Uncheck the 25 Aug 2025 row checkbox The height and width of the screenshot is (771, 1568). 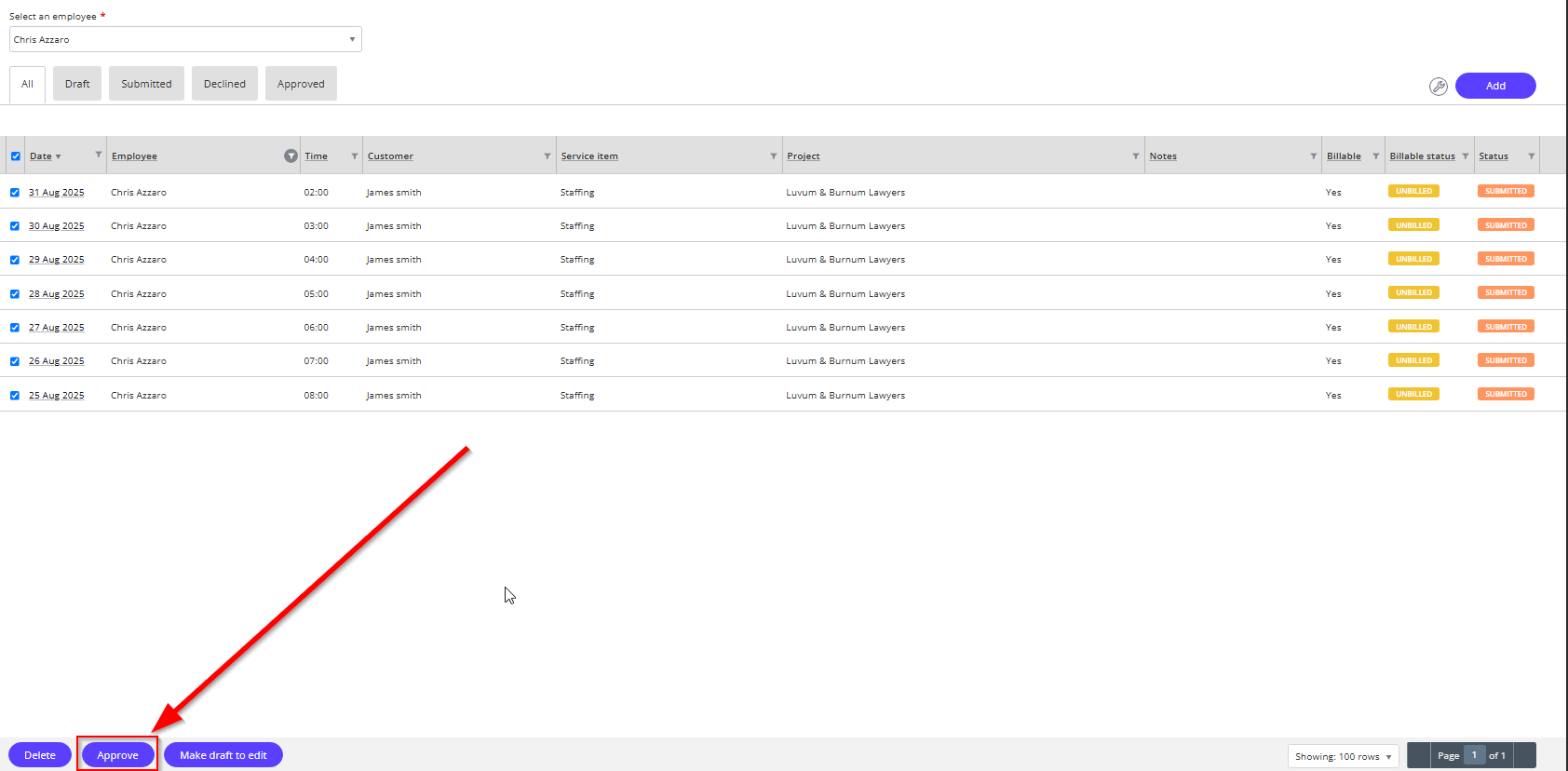(15, 396)
